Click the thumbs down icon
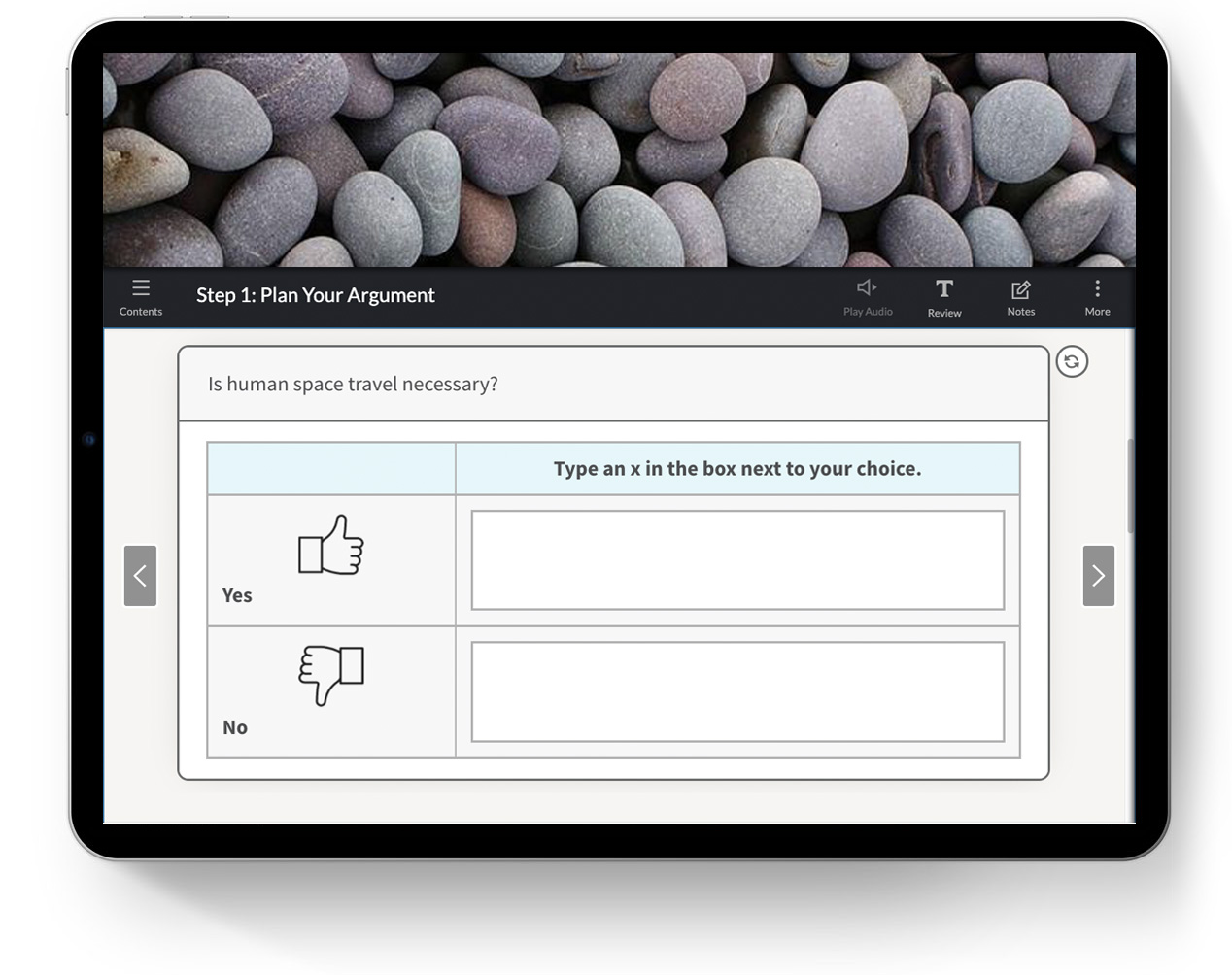This screenshot has height=975, width=1232. coord(330,675)
